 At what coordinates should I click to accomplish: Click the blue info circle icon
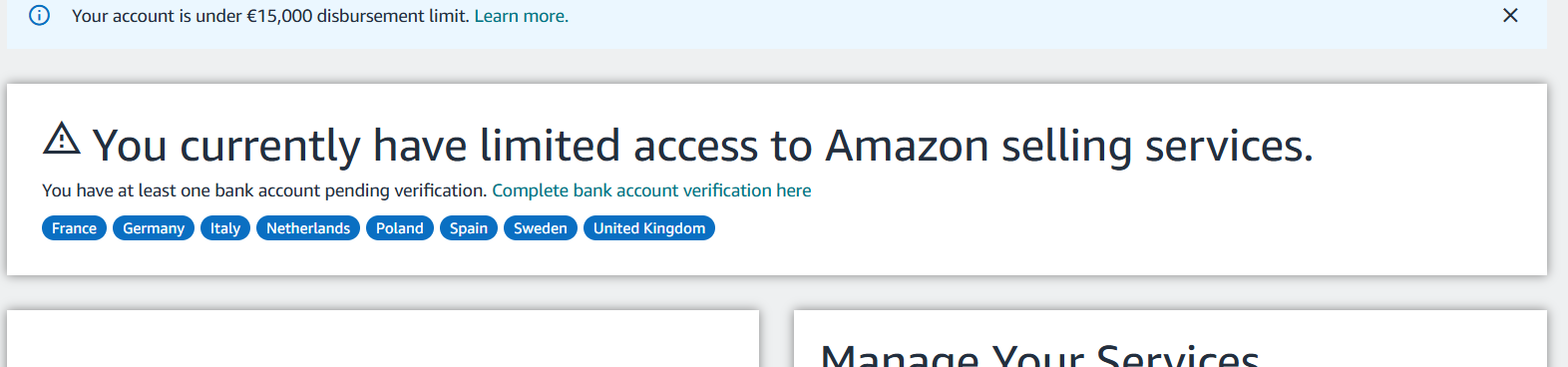click(39, 16)
